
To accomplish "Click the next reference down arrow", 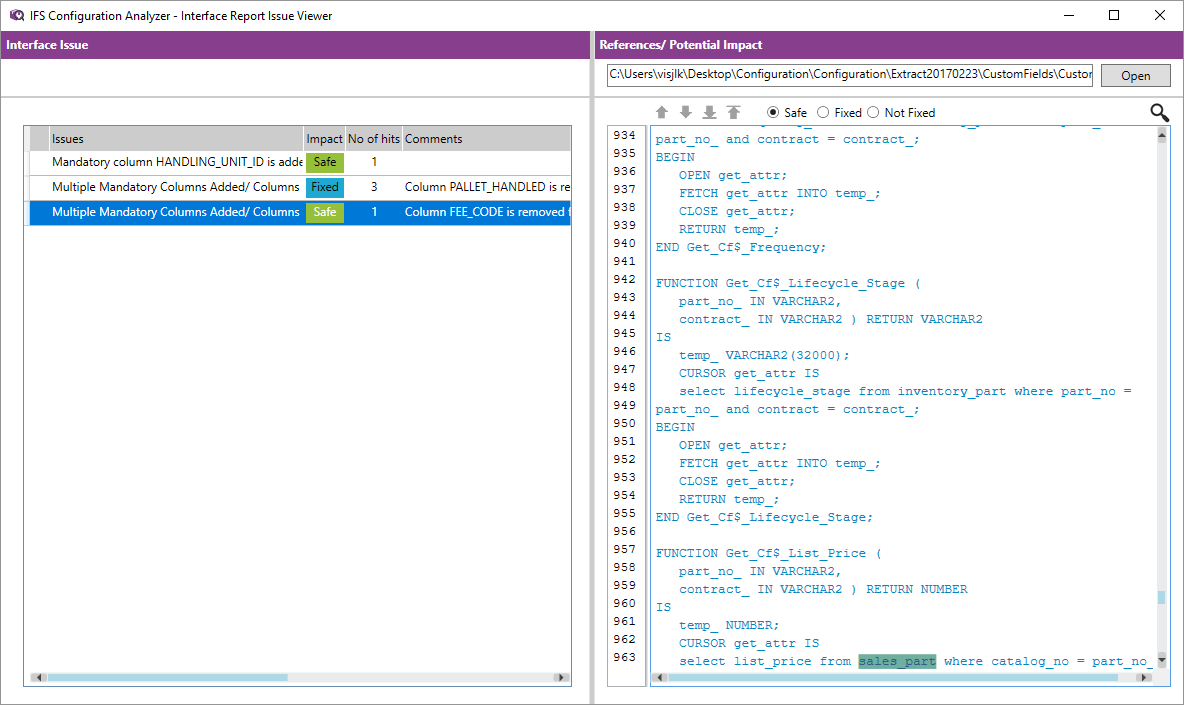I will (x=686, y=113).
